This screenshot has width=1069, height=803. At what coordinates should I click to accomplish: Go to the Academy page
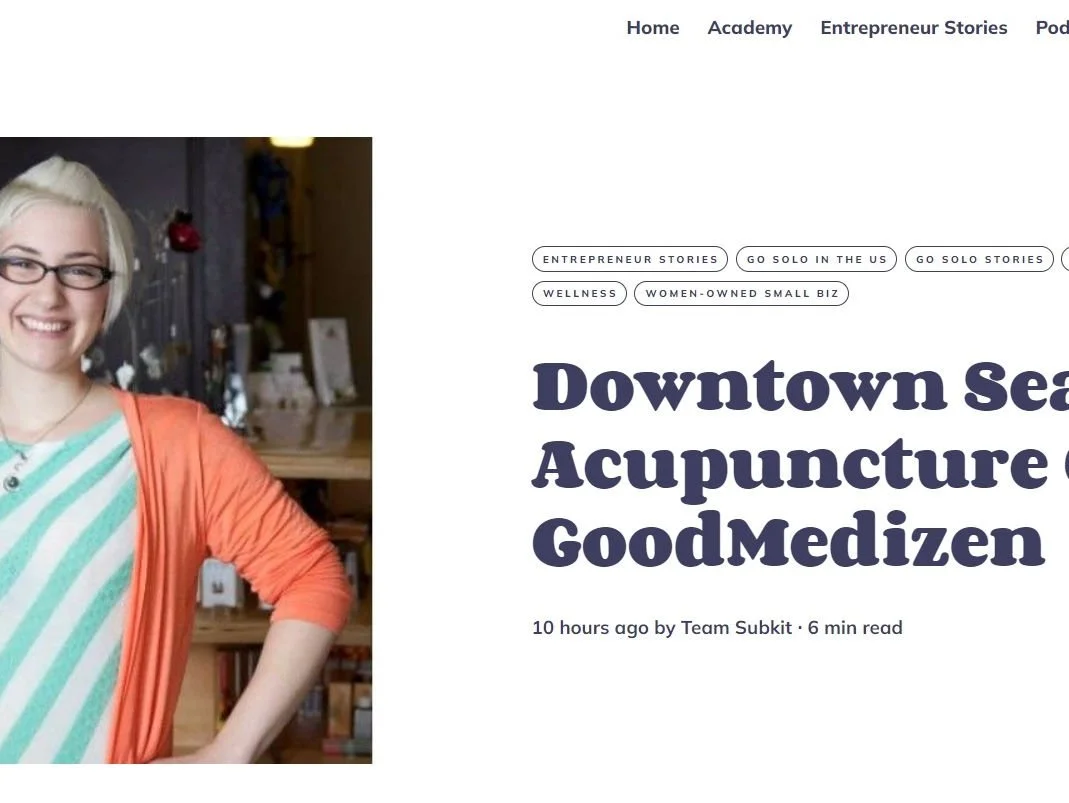pos(749,28)
